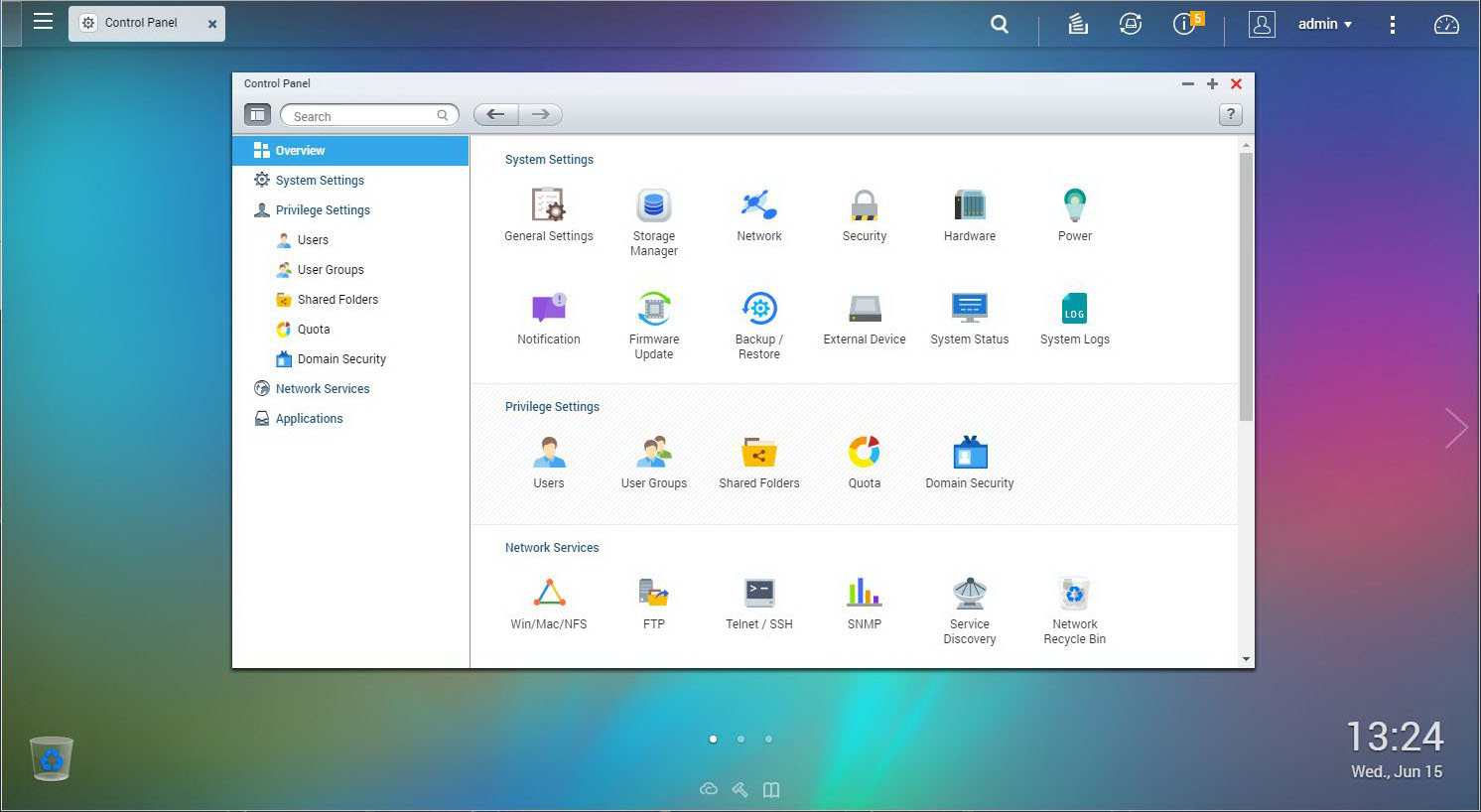Open the Win/Mac/NFS icon
1481x812 pixels.
[x=549, y=595]
